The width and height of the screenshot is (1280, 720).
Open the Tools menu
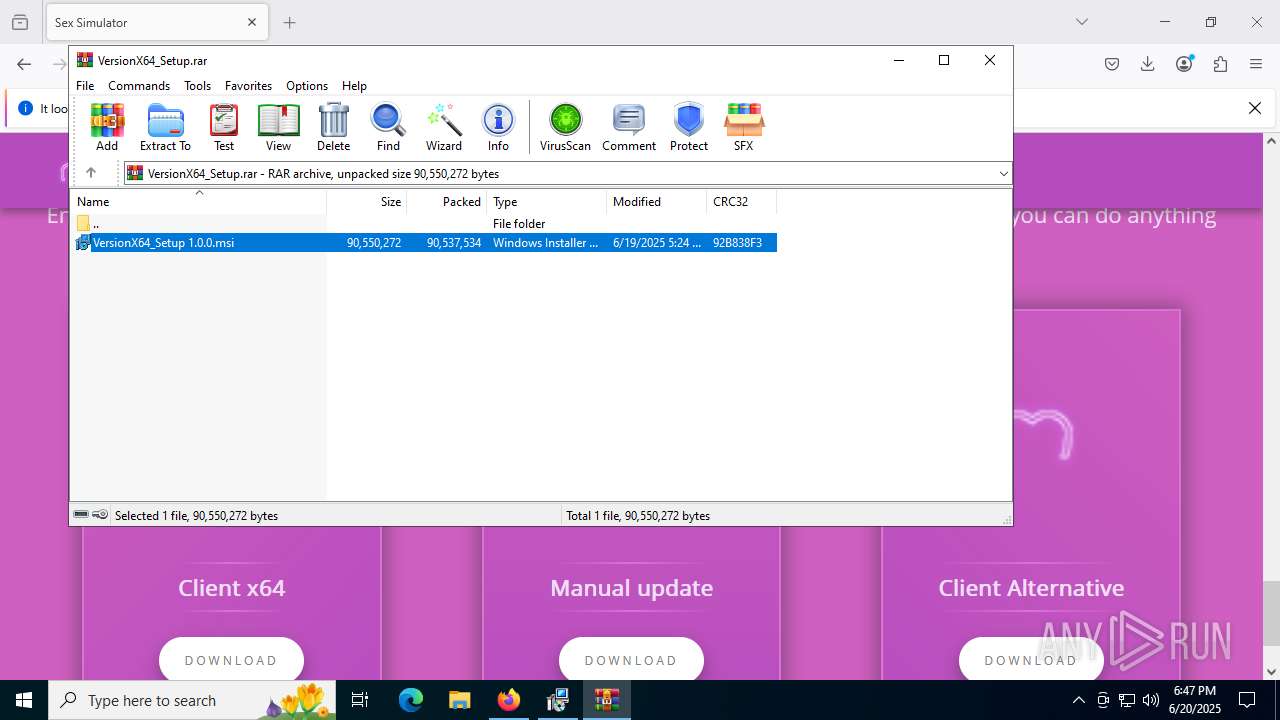click(x=197, y=86)
